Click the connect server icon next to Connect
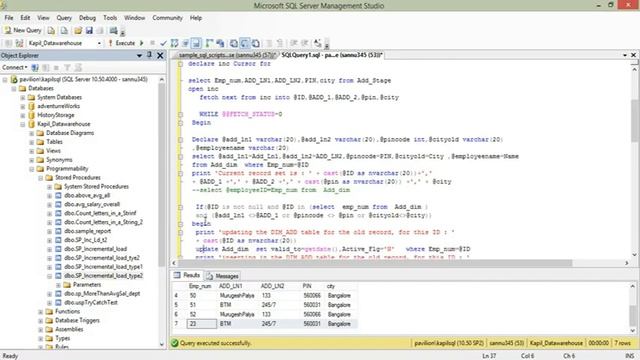 [35, 67]
